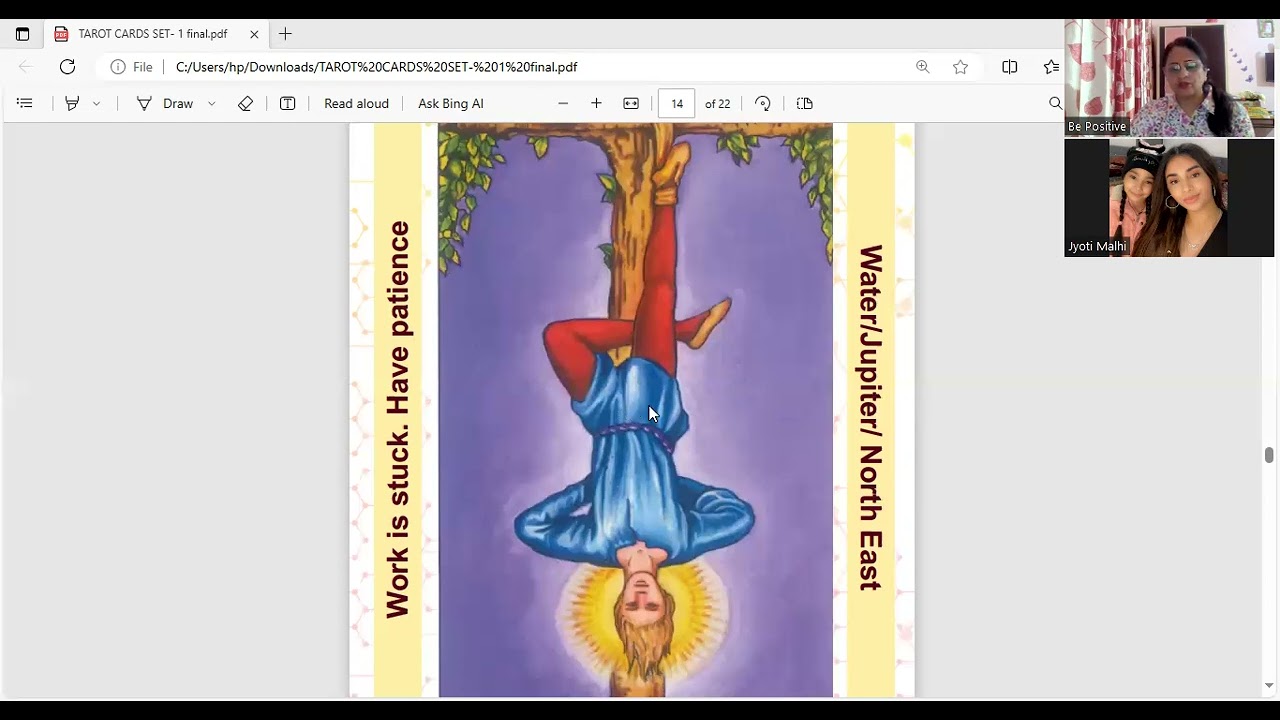
Task: Click the 'of 22' page count
Action: click(x=717, y=103)
